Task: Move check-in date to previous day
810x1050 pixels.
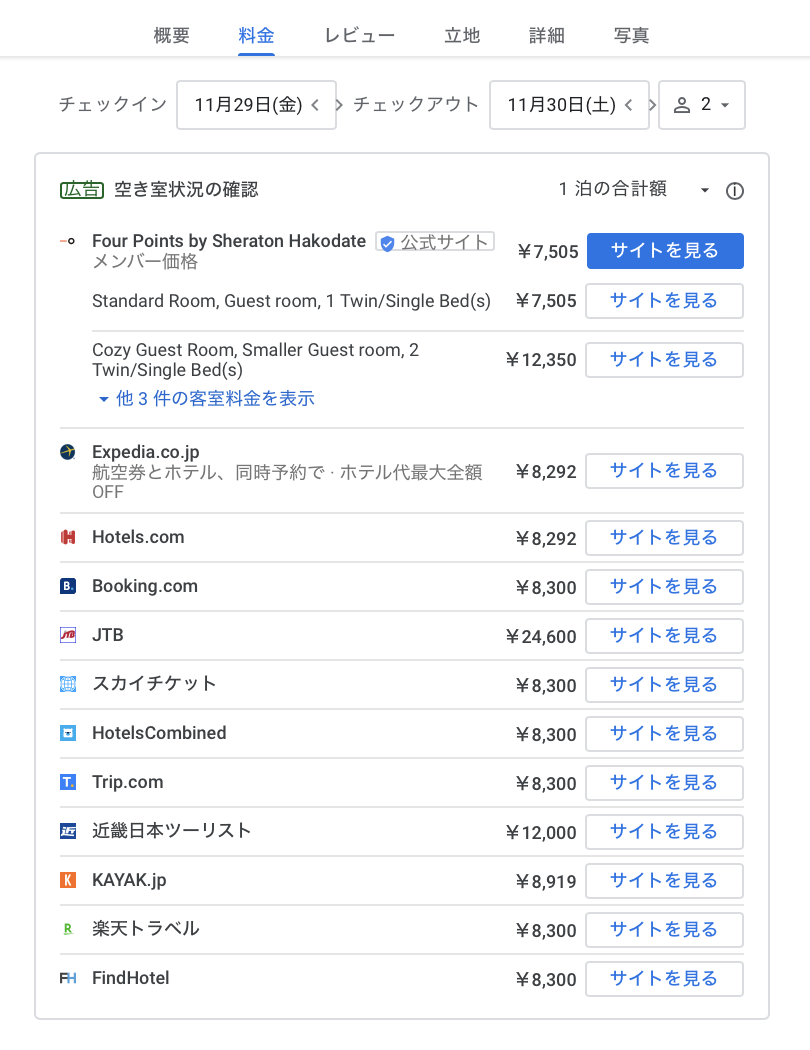Action: 315,105
